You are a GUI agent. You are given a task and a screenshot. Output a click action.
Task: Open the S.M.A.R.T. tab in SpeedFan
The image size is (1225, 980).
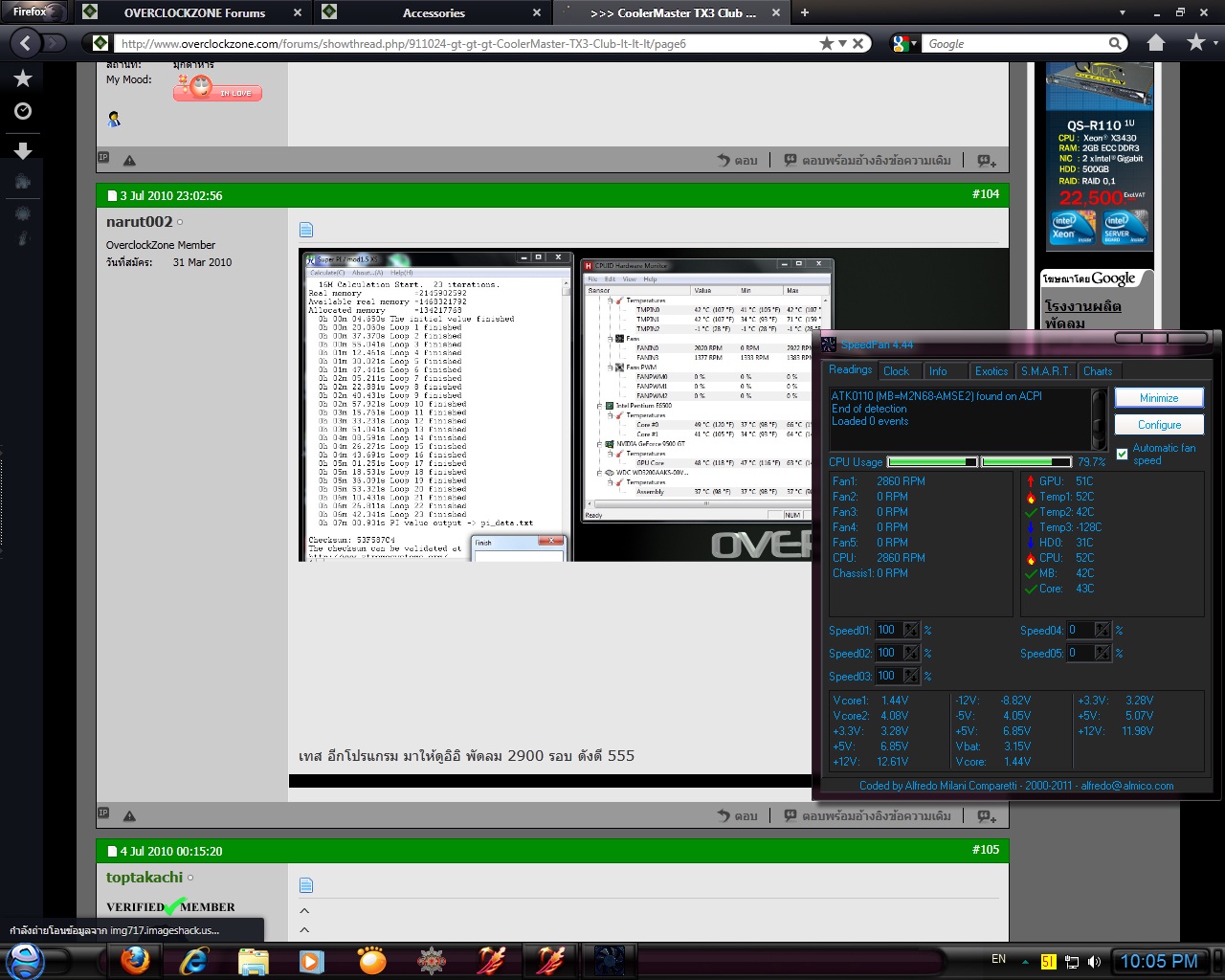click(1046, 371)
